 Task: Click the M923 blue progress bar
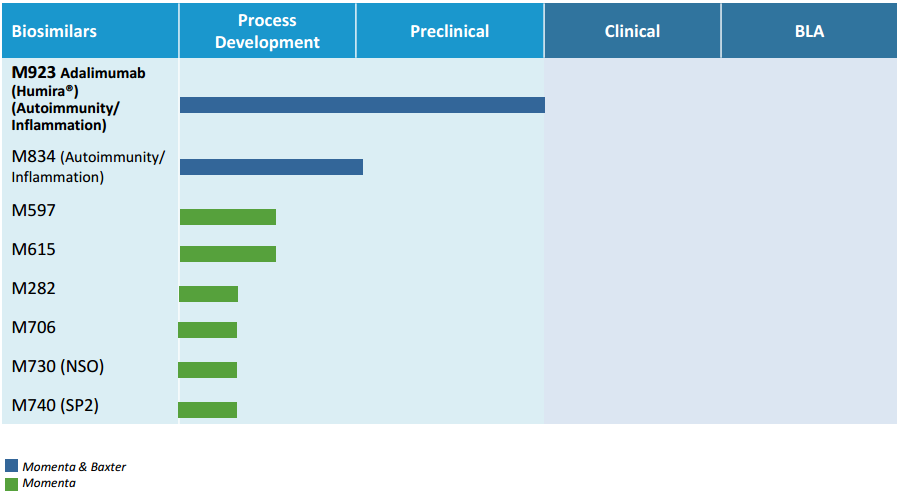pos(362,105)
